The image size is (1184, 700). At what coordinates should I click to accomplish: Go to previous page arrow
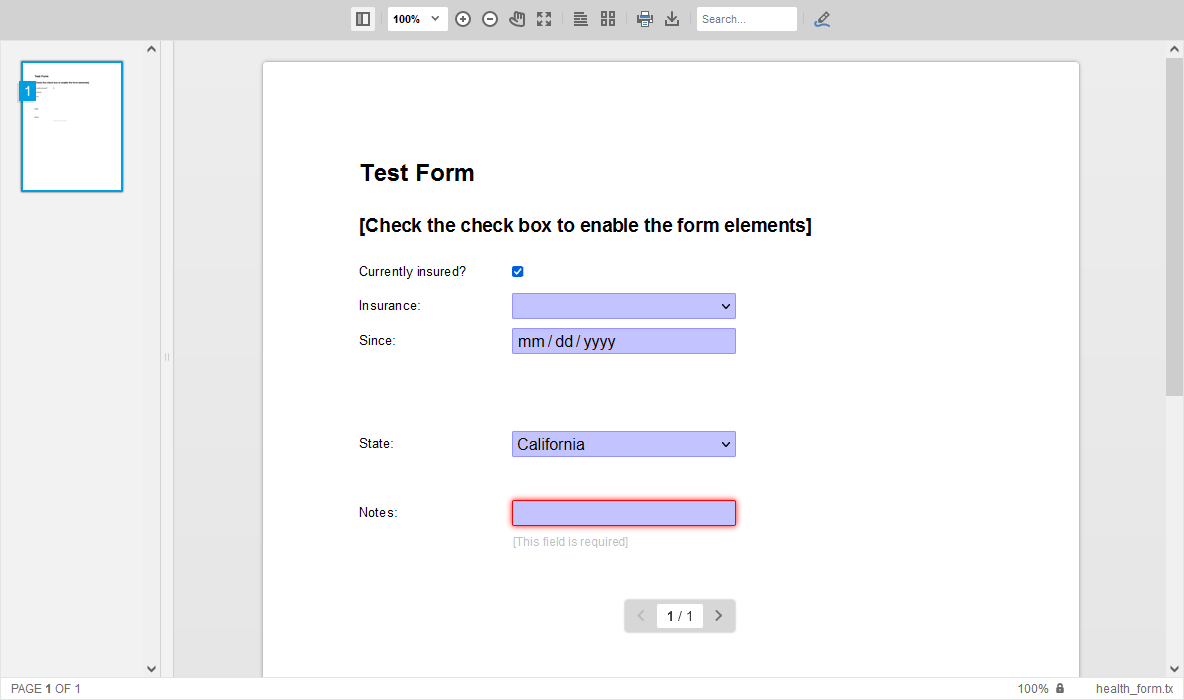click(x=640, y=615)
